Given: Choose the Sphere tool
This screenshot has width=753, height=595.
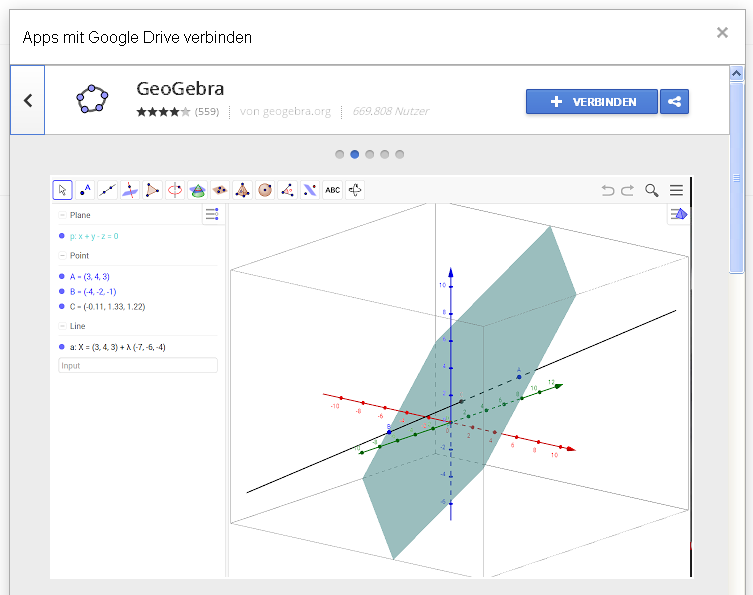Looking at the screenshot, I should tap(265, 190).
